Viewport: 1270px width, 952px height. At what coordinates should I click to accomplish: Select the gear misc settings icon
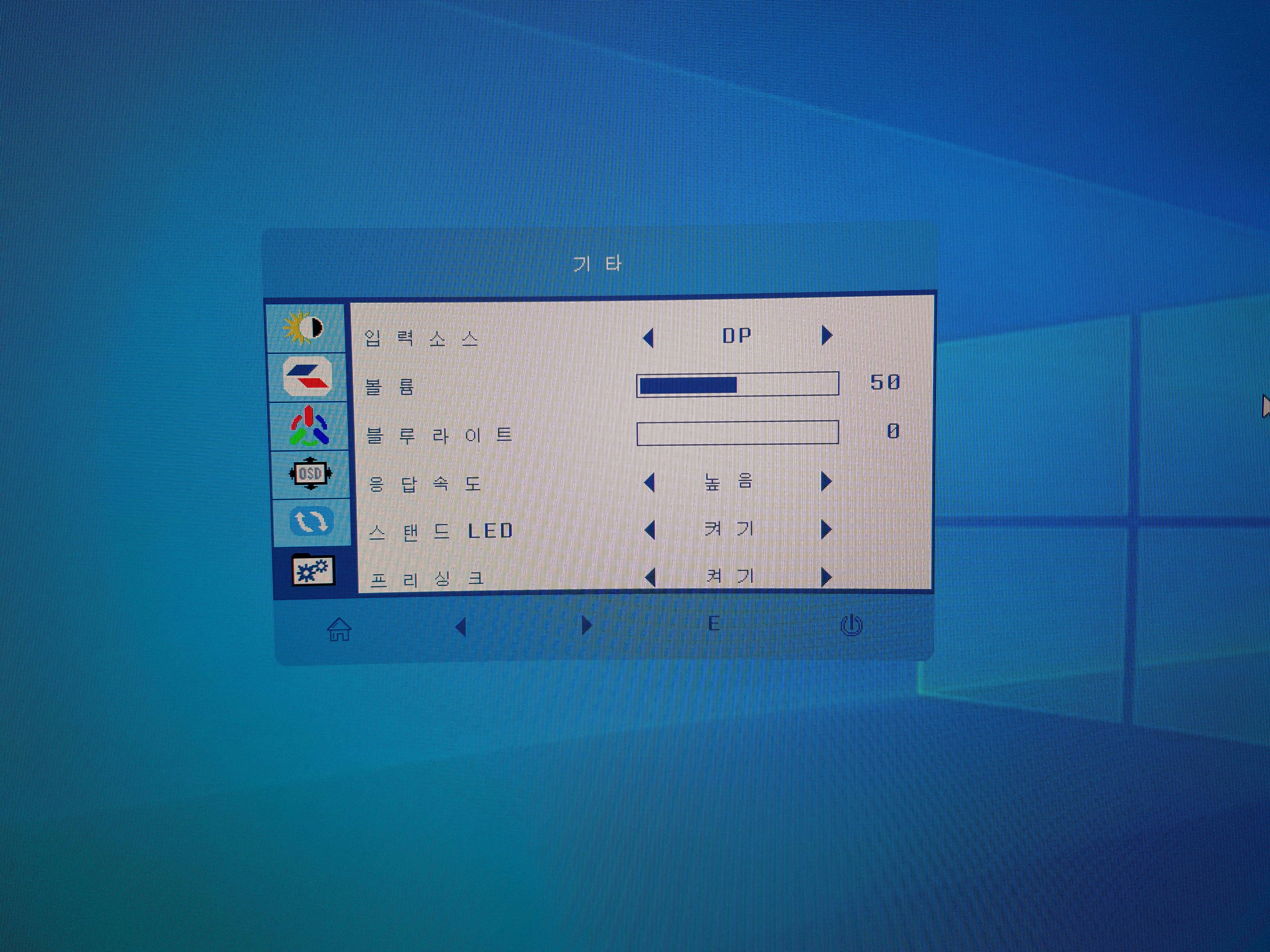tap(313, 570)
